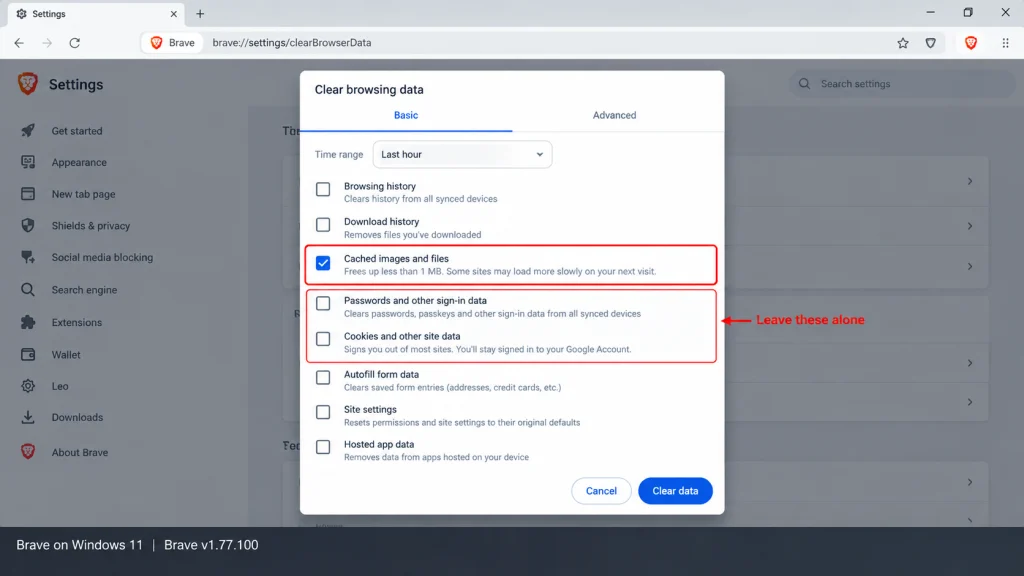The image size is (1024, 576).
Task: Click the Time range label
Action: pos(339,155)
